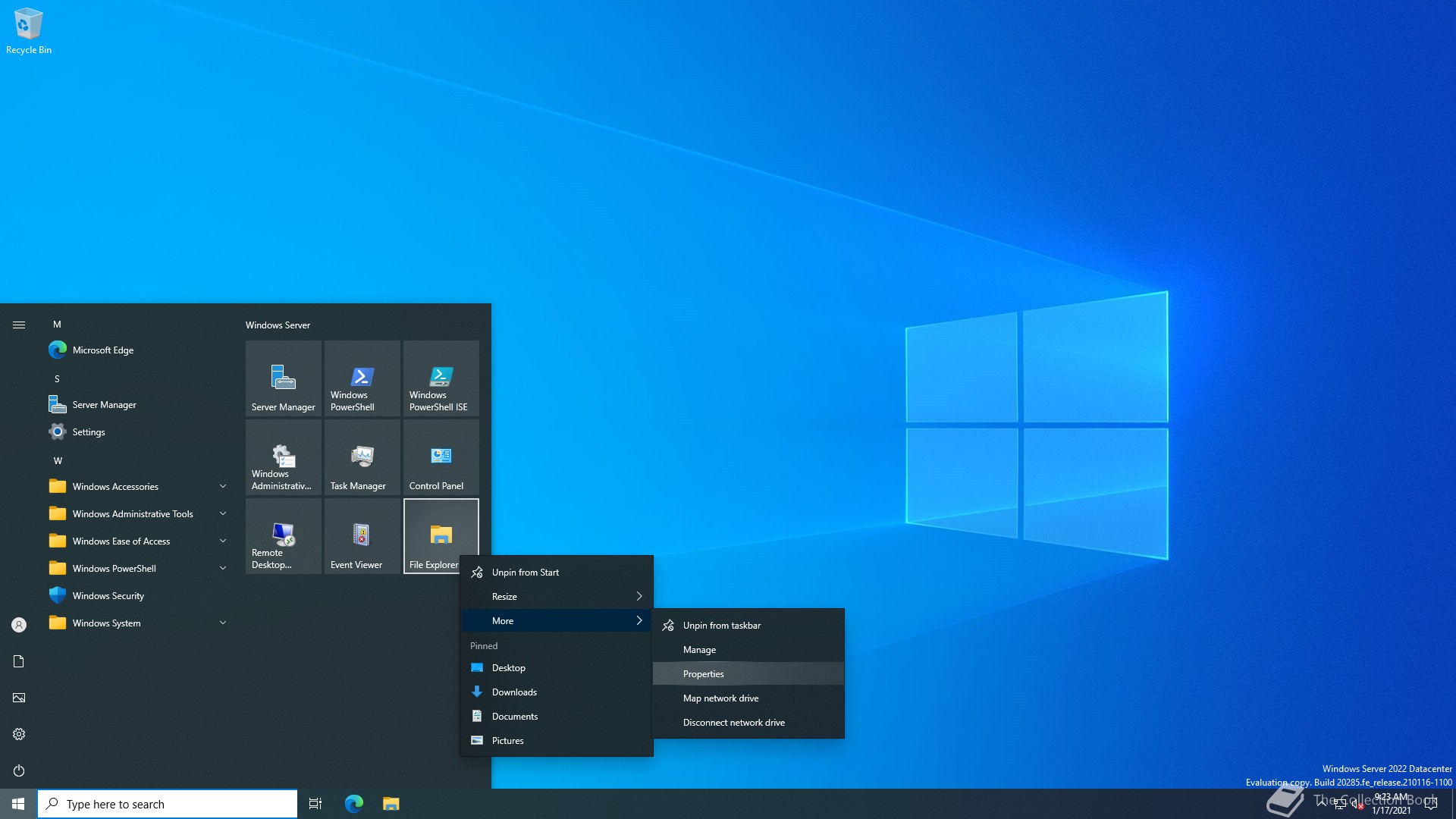Open Windows Security from app list
1456x819 pixels.
point(136,596)
